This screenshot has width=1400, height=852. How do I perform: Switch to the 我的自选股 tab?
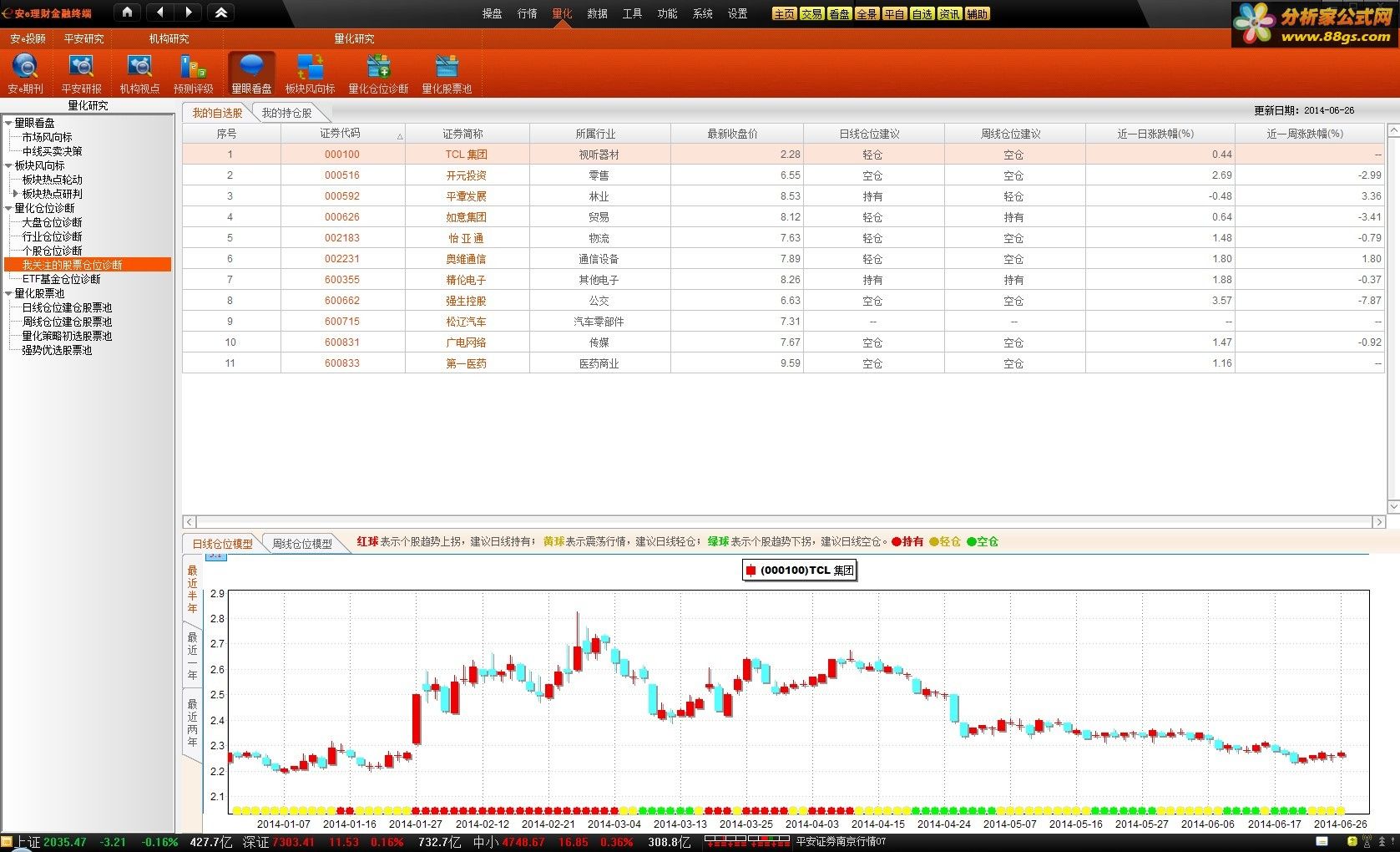[217, 113]
